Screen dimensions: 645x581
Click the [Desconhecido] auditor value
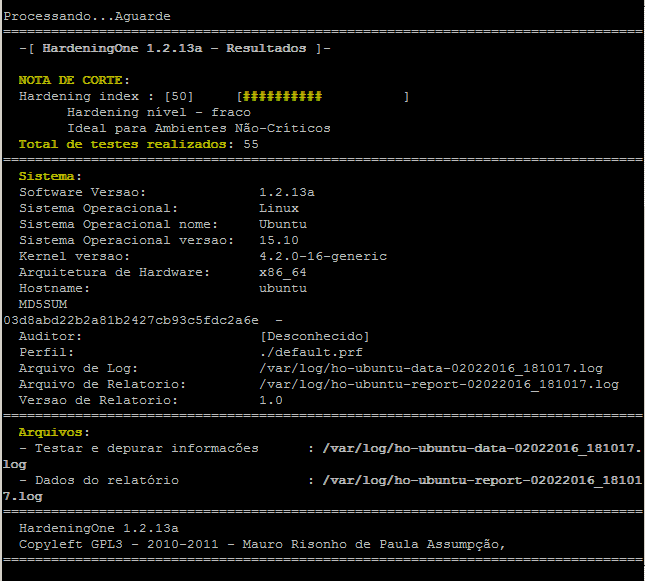click(x=315, y=336)
